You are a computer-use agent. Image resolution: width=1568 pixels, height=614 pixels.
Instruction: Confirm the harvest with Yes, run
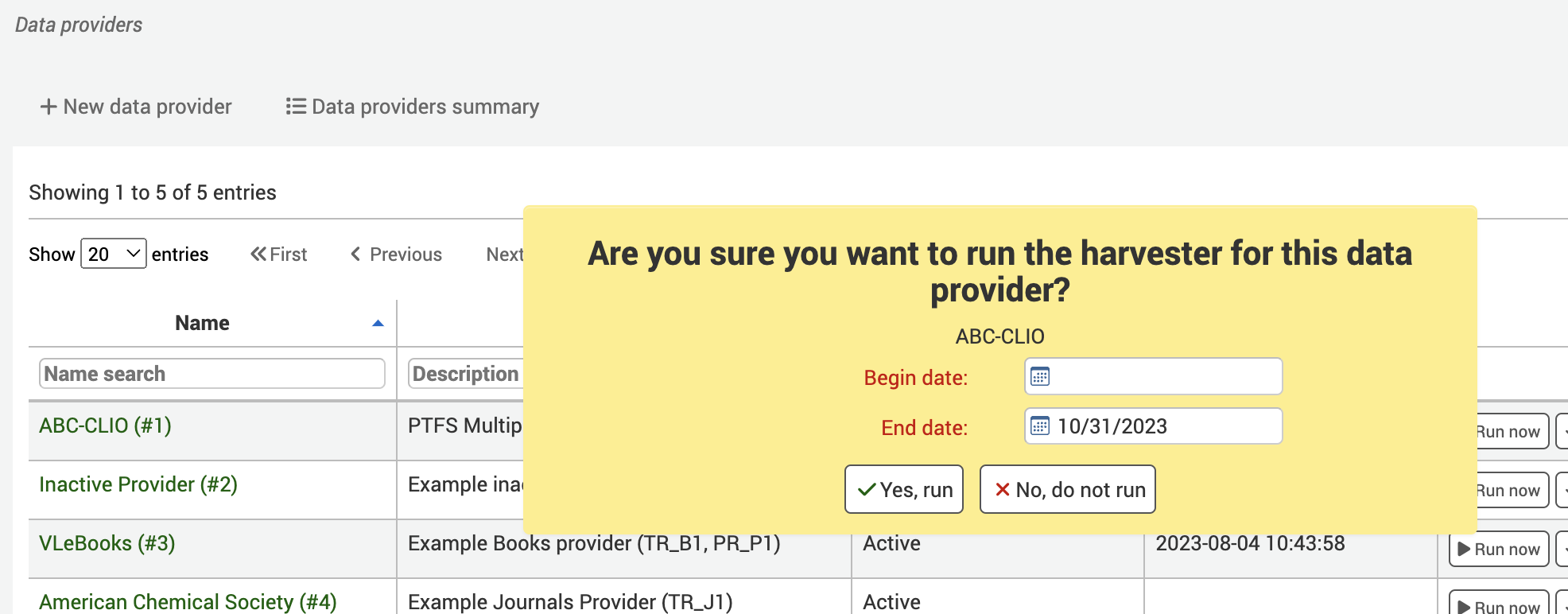tap(904, 489)
